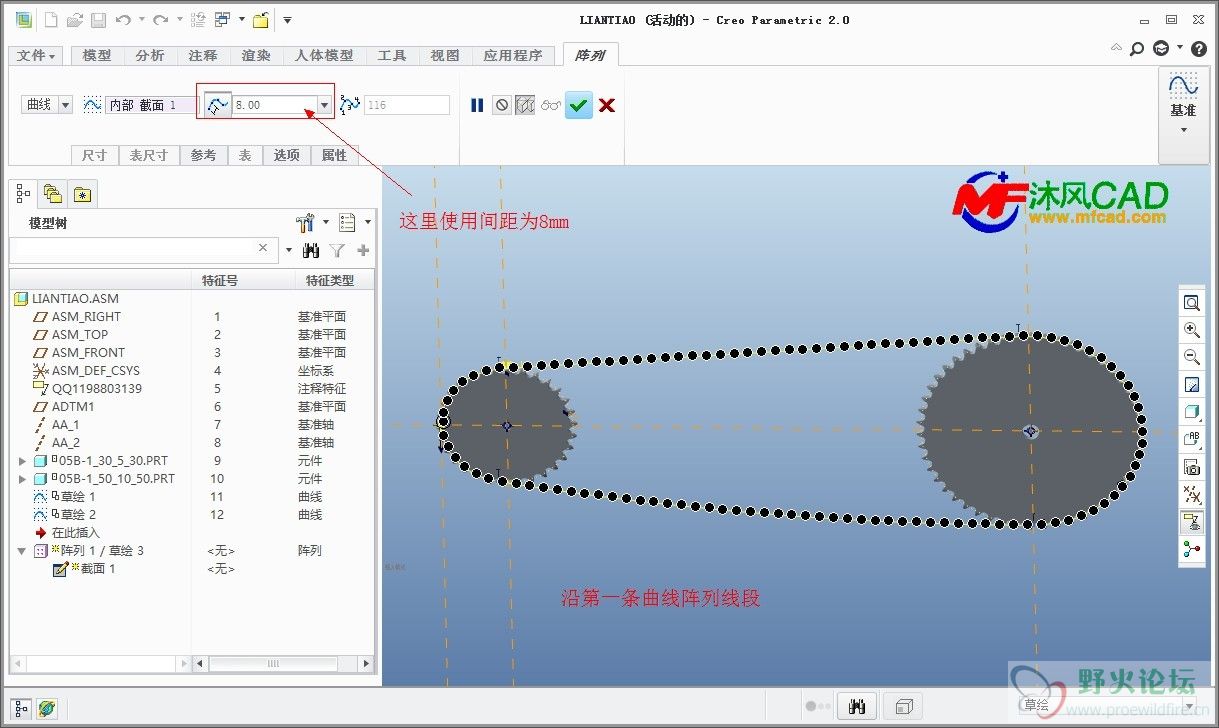Click the Close window folder icon
This screenshot has height=728, width=1219.
(260, 19)
